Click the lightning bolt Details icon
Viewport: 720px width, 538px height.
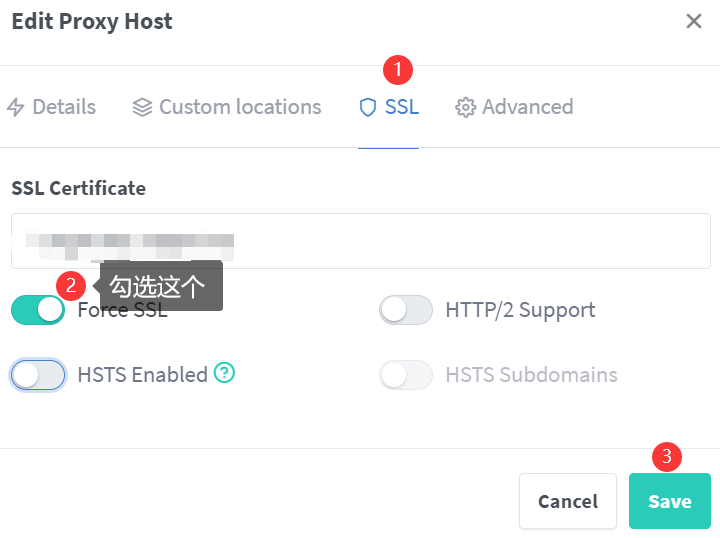coord(15,107)
